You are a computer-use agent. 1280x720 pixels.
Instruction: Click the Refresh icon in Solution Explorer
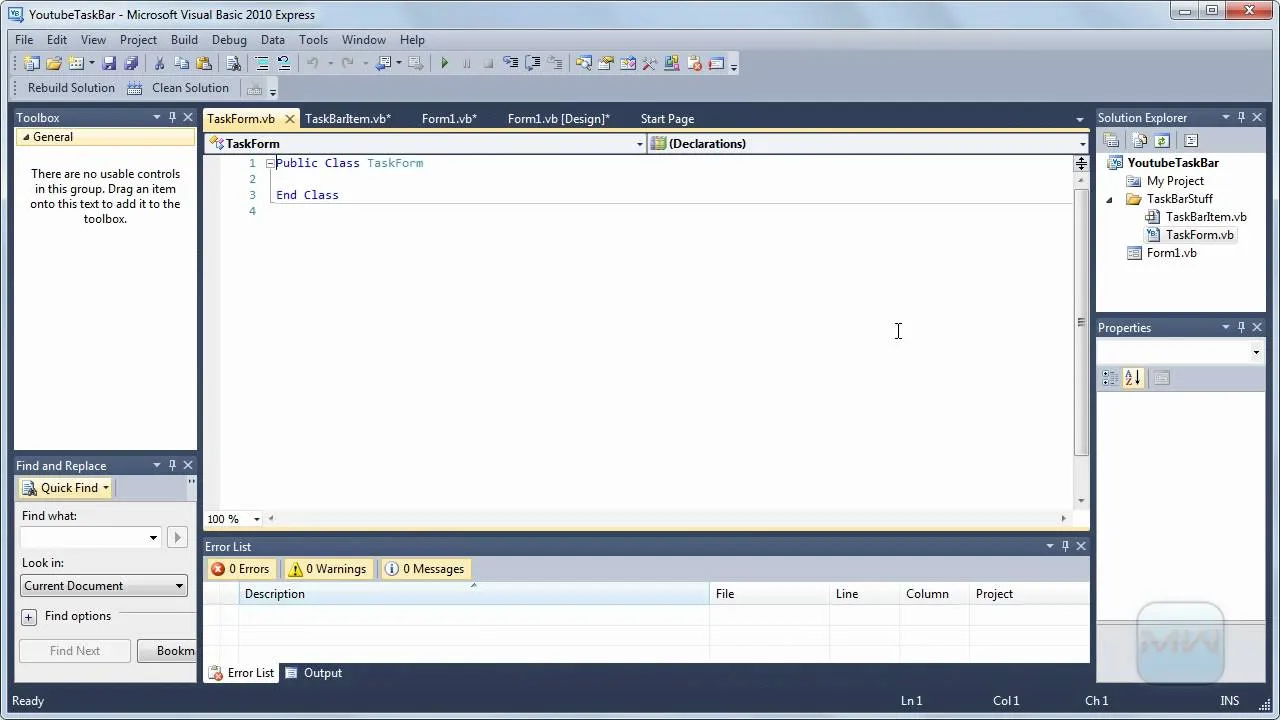(x=1162, y=141)
